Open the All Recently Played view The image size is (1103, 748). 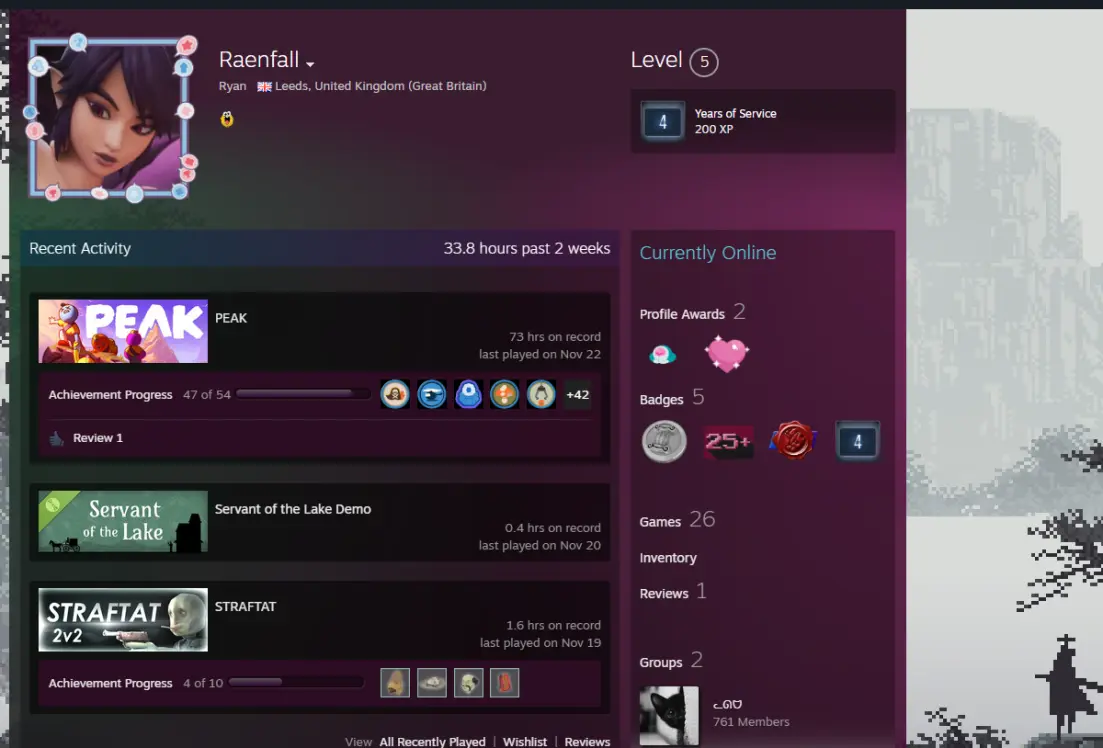432,742
